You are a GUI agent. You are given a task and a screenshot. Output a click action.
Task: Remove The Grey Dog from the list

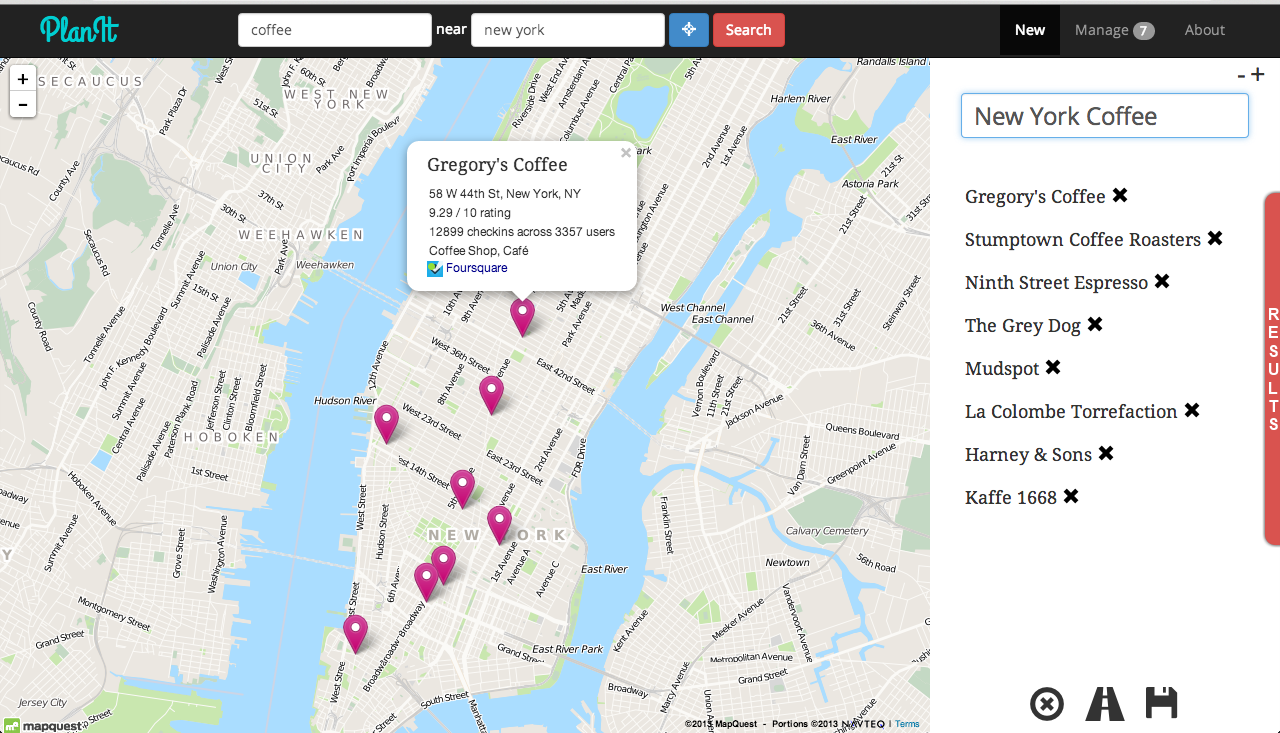point(1095,325)
